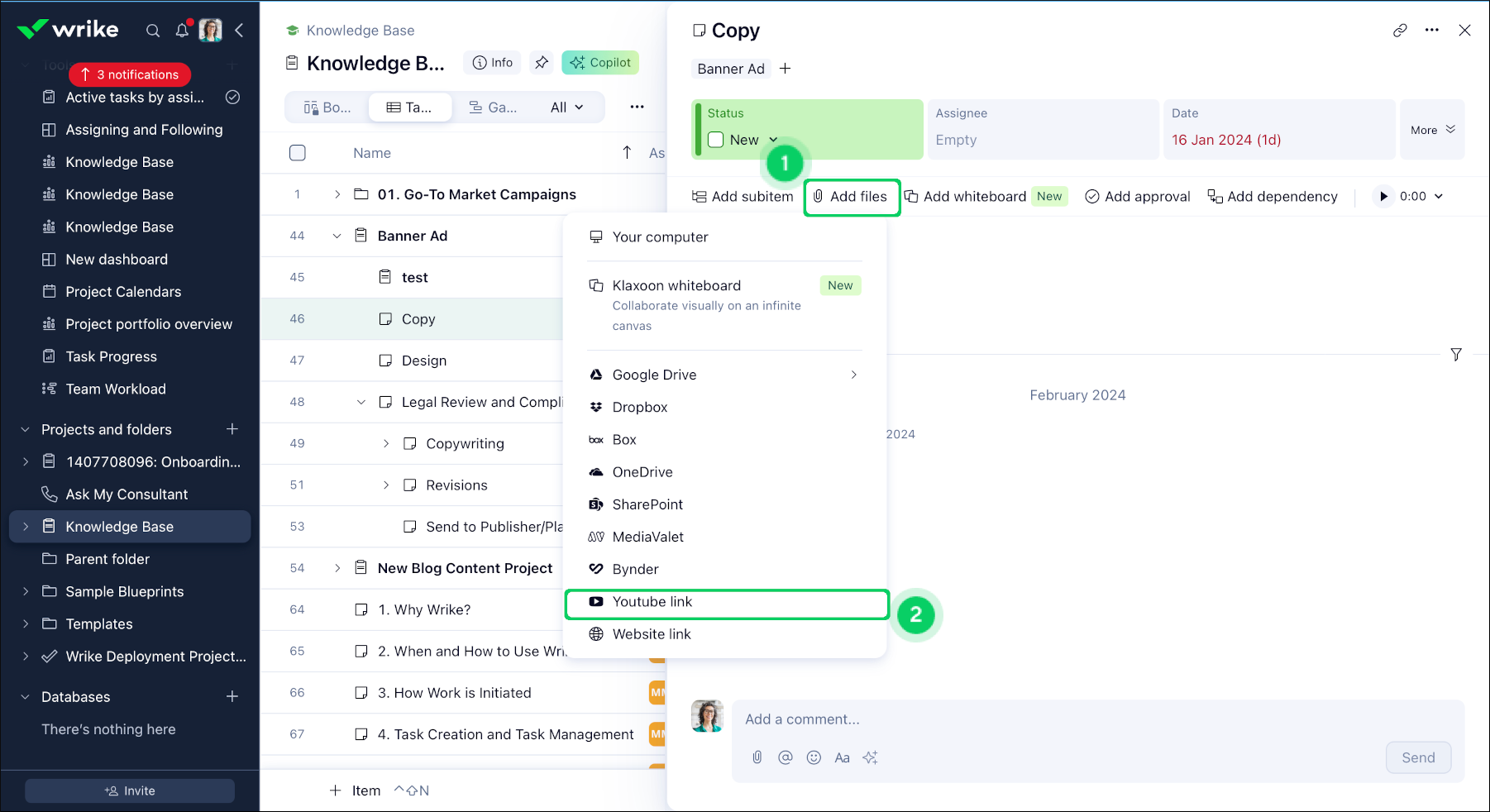This screenshot has width=1490, height=812.
Task: Select Youtube link from the menu
Action: pos(652,602)
